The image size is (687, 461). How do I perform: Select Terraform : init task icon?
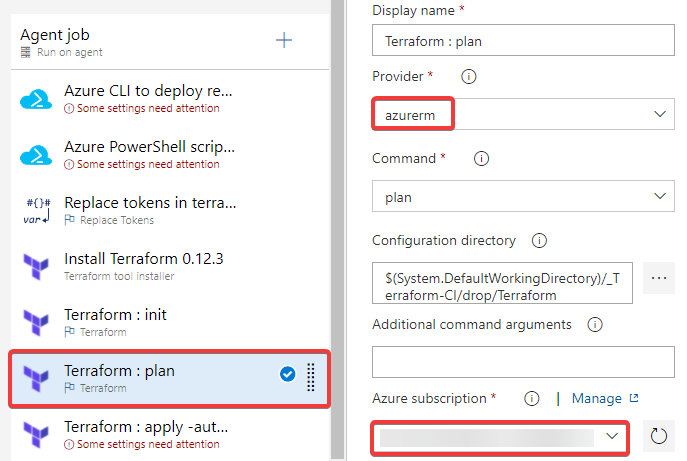36,323
